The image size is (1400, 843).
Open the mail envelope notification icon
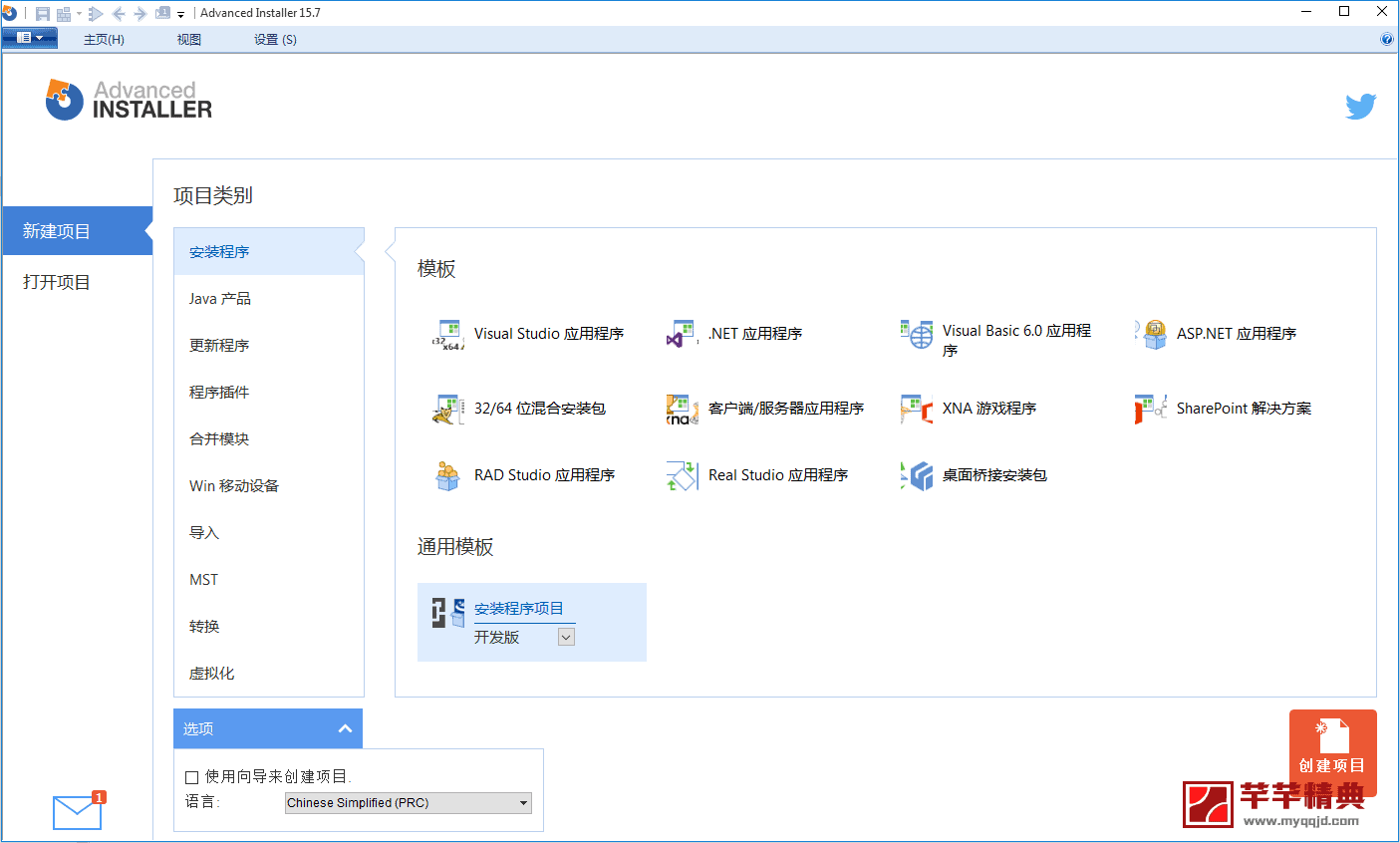tap(78, 812)
